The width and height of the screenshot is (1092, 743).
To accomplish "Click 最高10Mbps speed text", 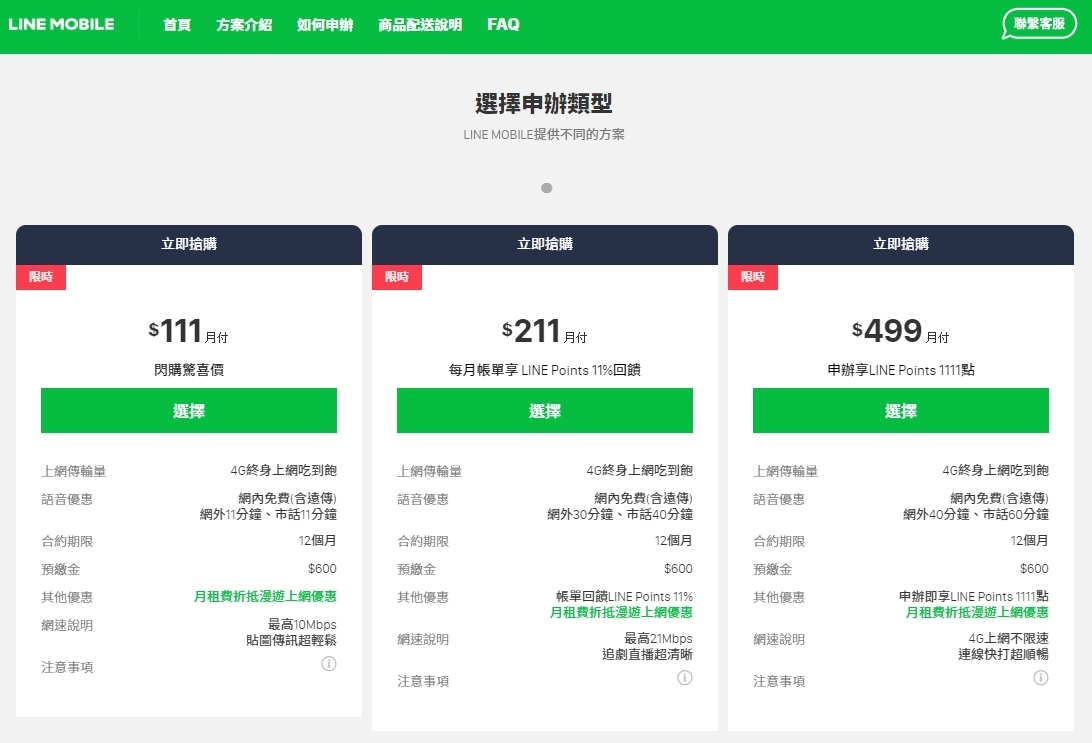I will 302,625.
